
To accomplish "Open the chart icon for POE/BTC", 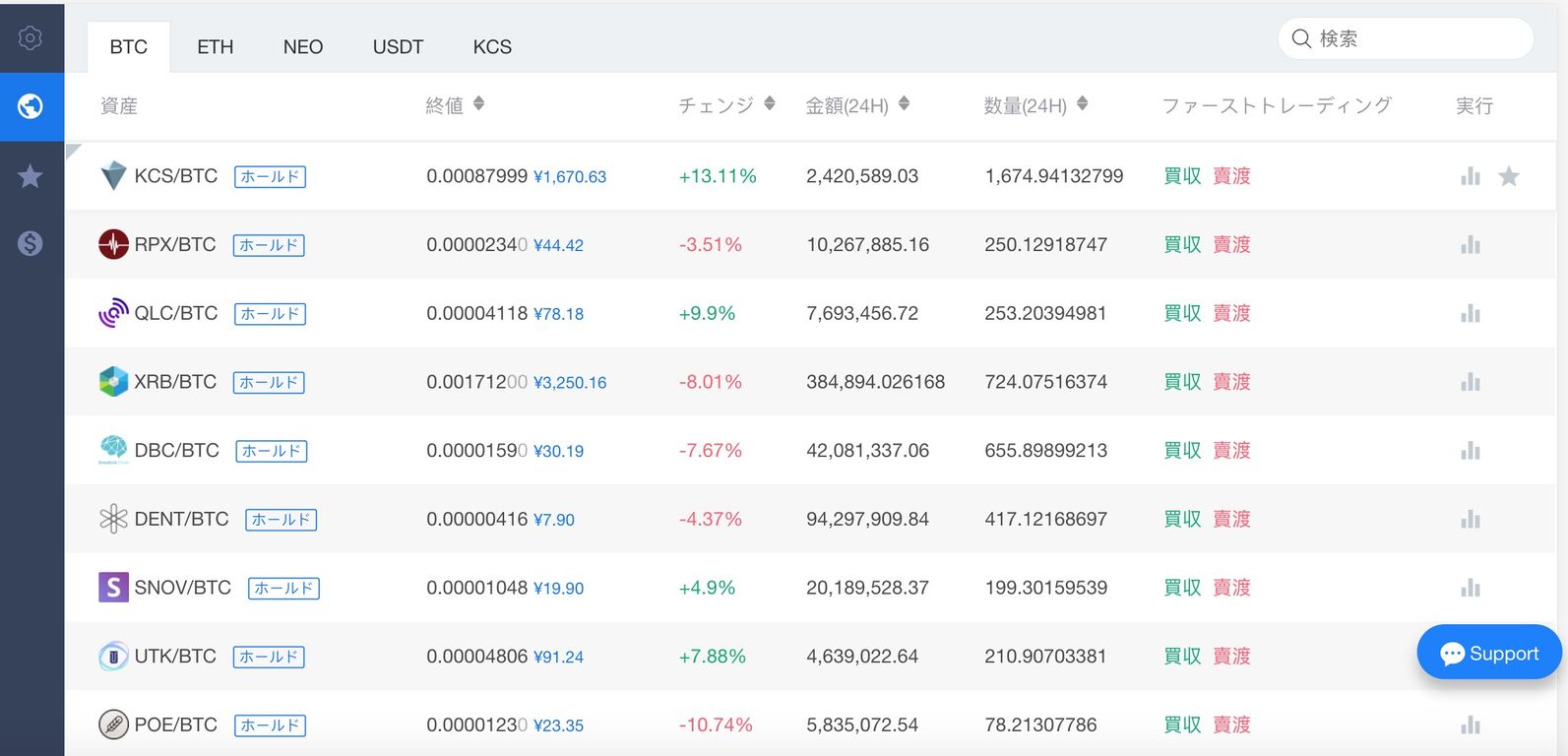I will click(1471, 725).
